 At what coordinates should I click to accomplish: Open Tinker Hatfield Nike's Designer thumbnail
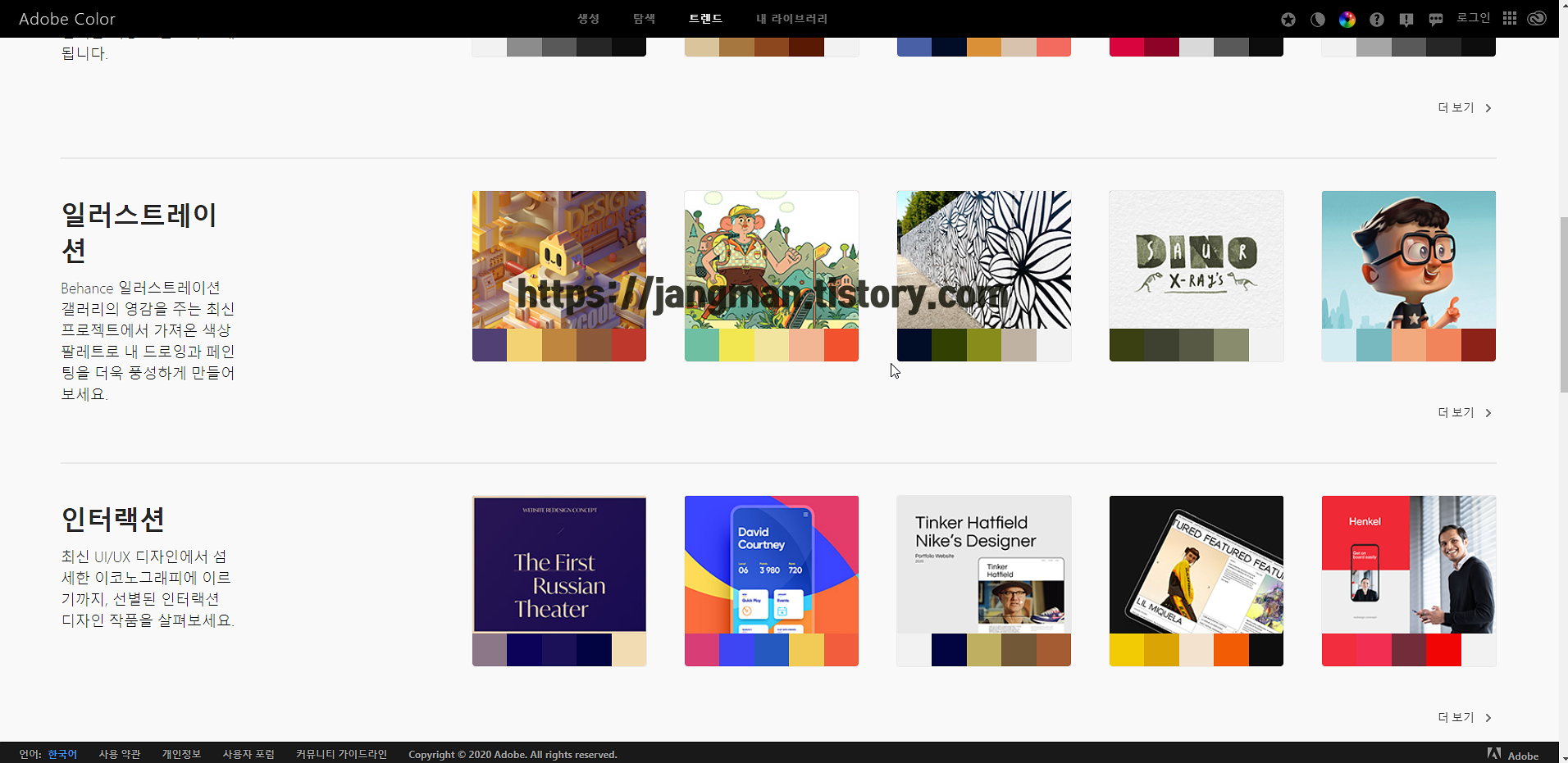(984, 565)
